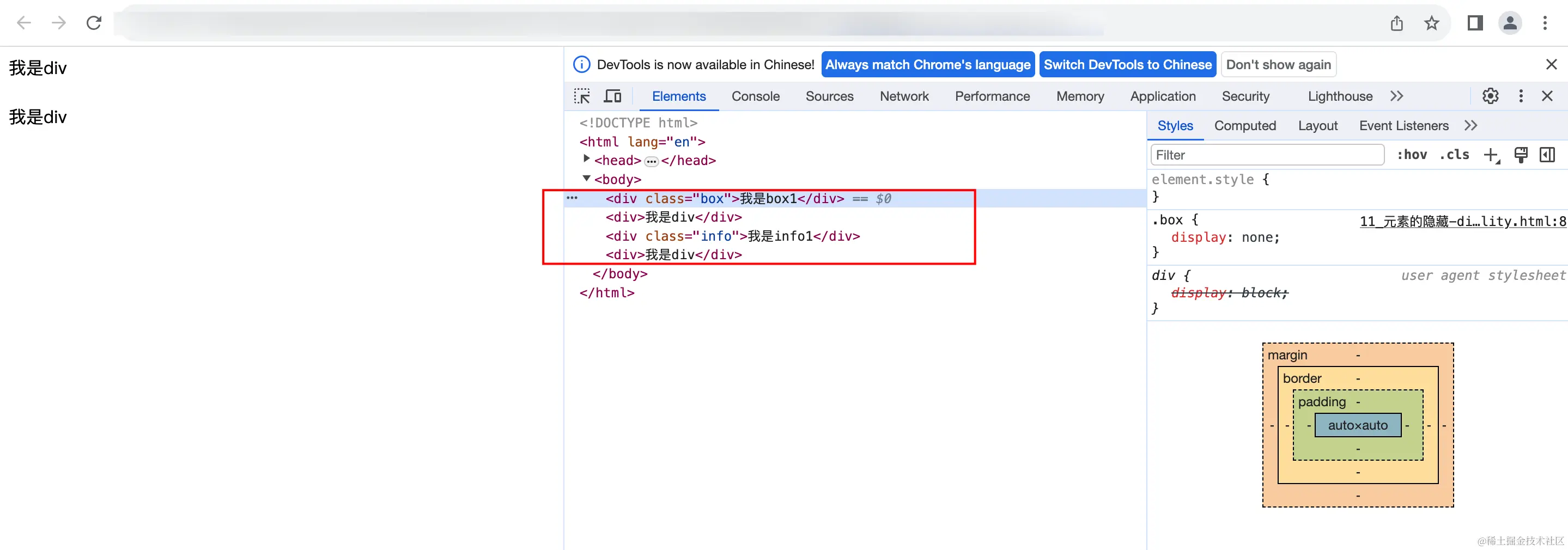Open the Application tab
Screen dimensions: 1568x550
tap(1163, 96)
